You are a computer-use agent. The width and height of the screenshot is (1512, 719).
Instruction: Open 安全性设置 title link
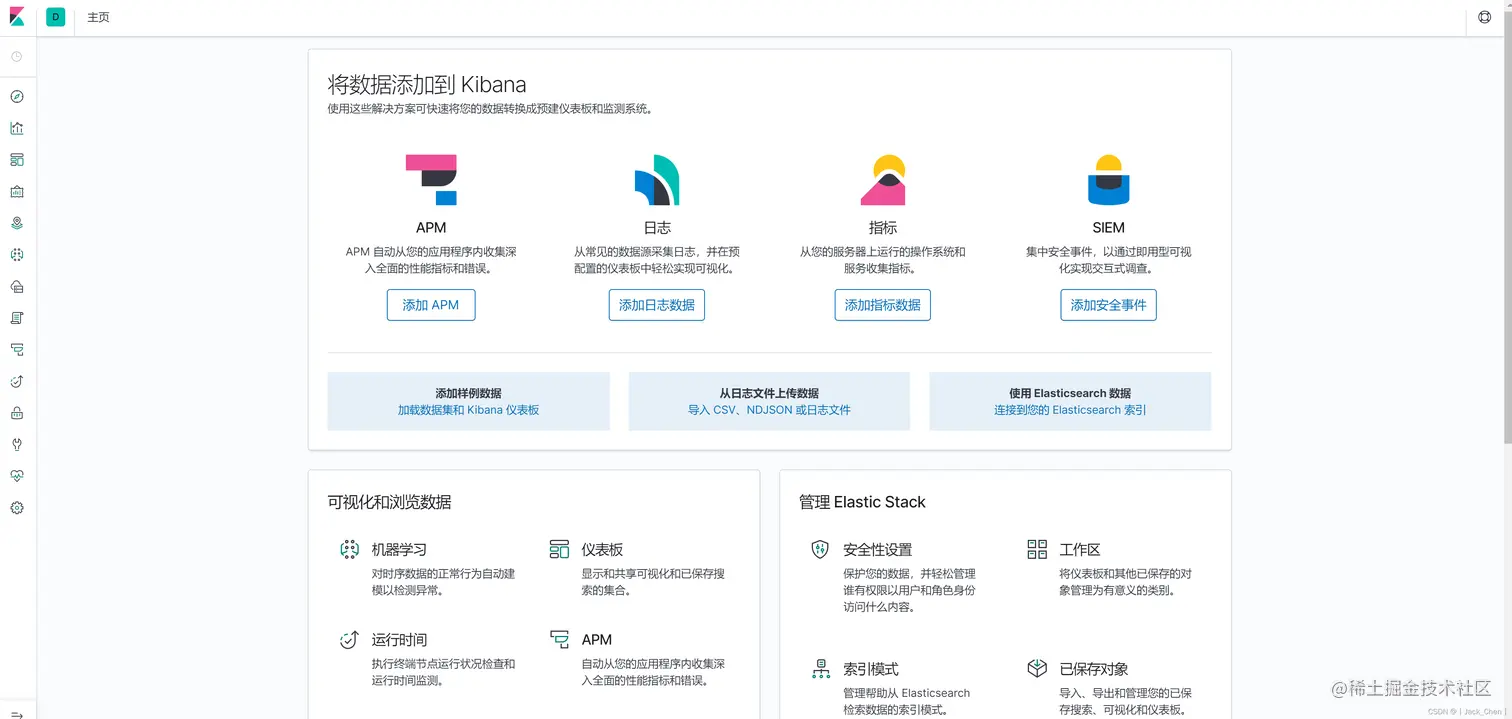pyautogui.click(x=877, y=550)
